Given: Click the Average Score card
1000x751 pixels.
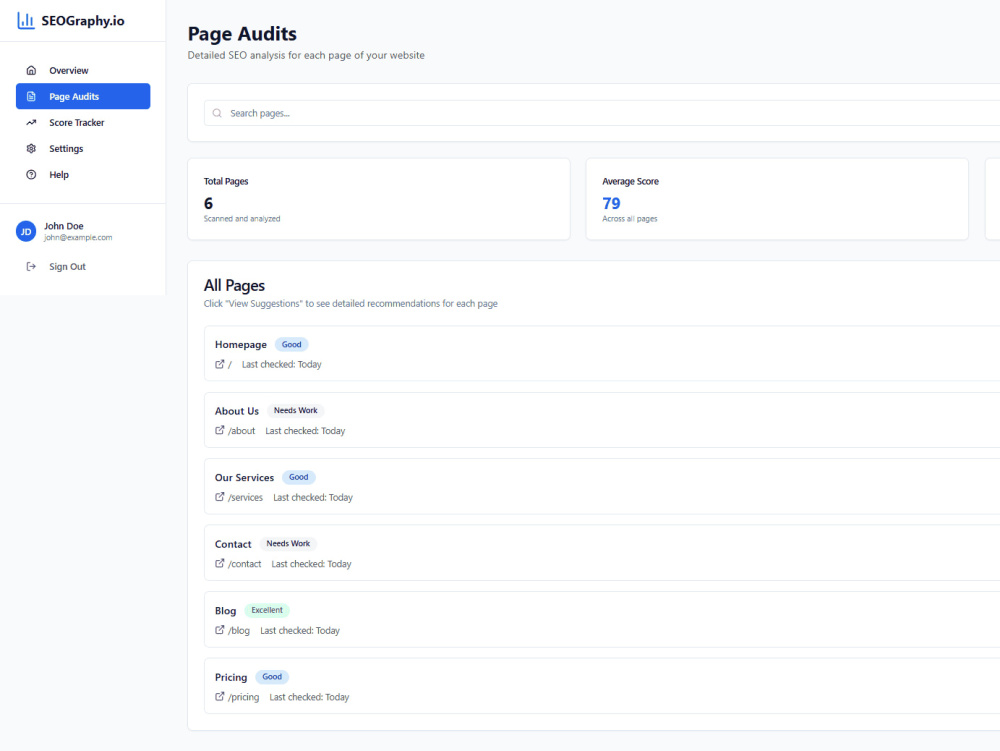Looking at the screenshot, I should click(x=777, y=199).
